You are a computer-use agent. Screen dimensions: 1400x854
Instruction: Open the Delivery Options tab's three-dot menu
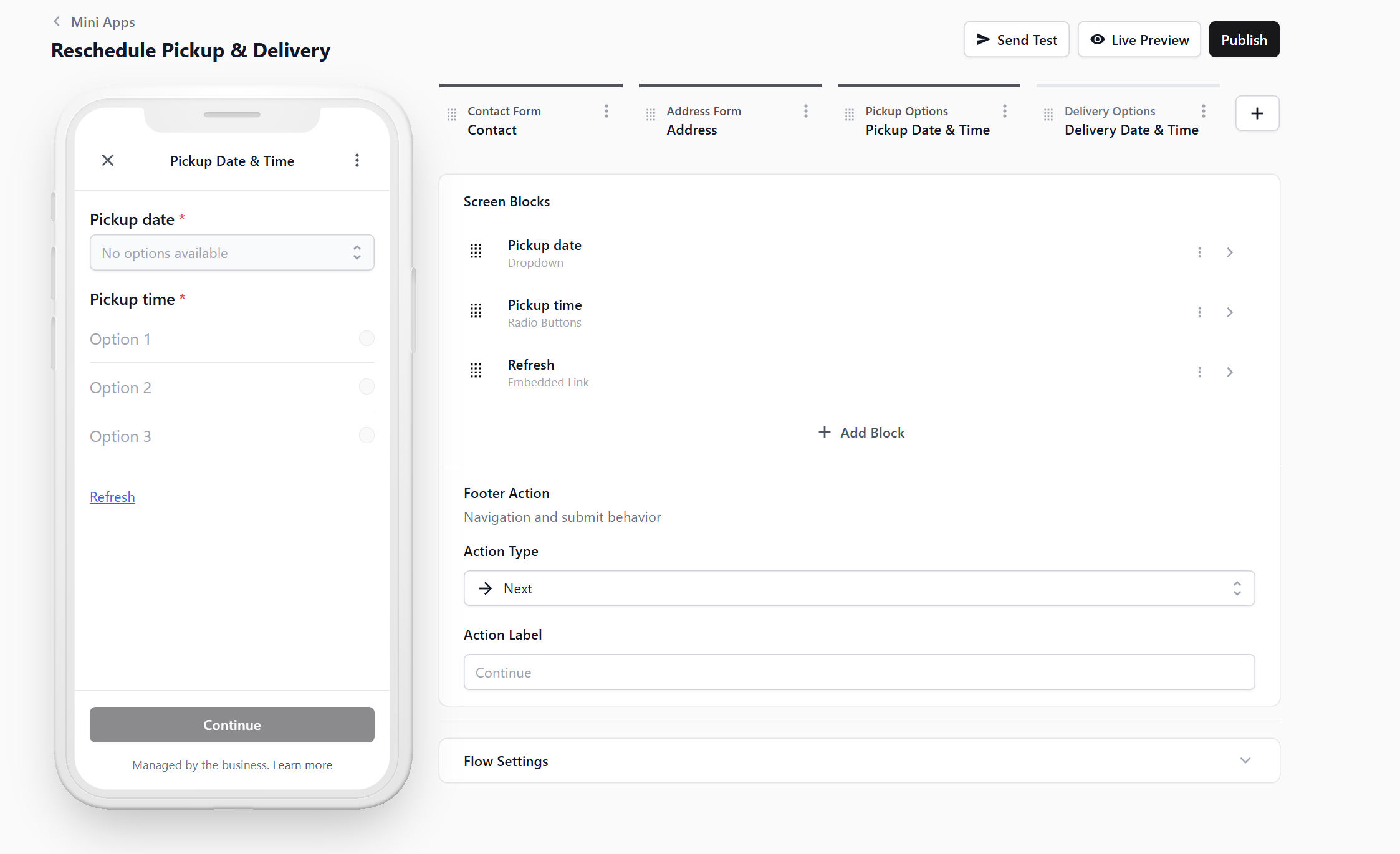click(x=1203, y=112)
